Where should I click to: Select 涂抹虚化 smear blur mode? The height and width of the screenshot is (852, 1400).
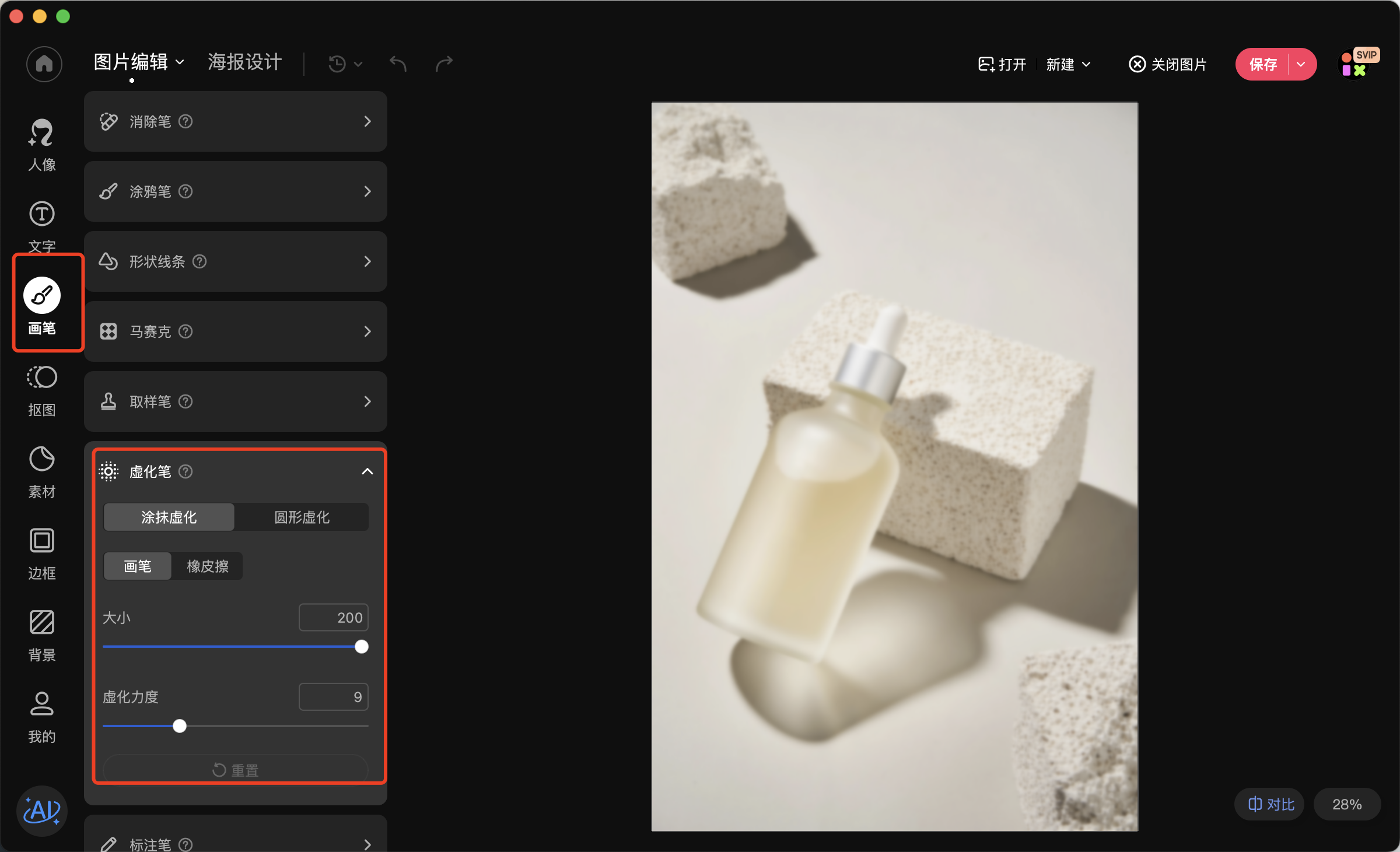coord(169,517)
